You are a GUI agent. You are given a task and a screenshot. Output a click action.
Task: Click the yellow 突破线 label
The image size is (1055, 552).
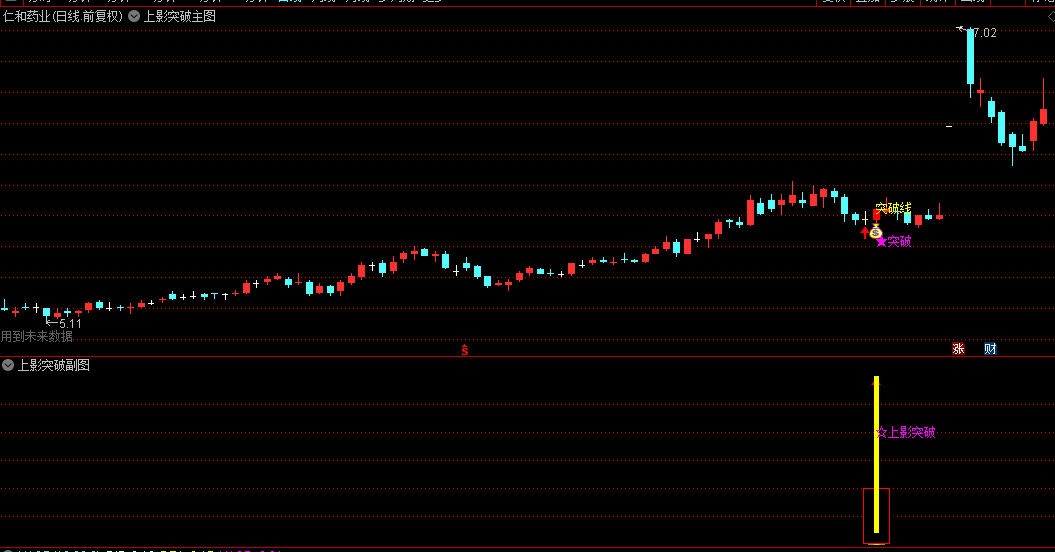click(x=894, y=208)
